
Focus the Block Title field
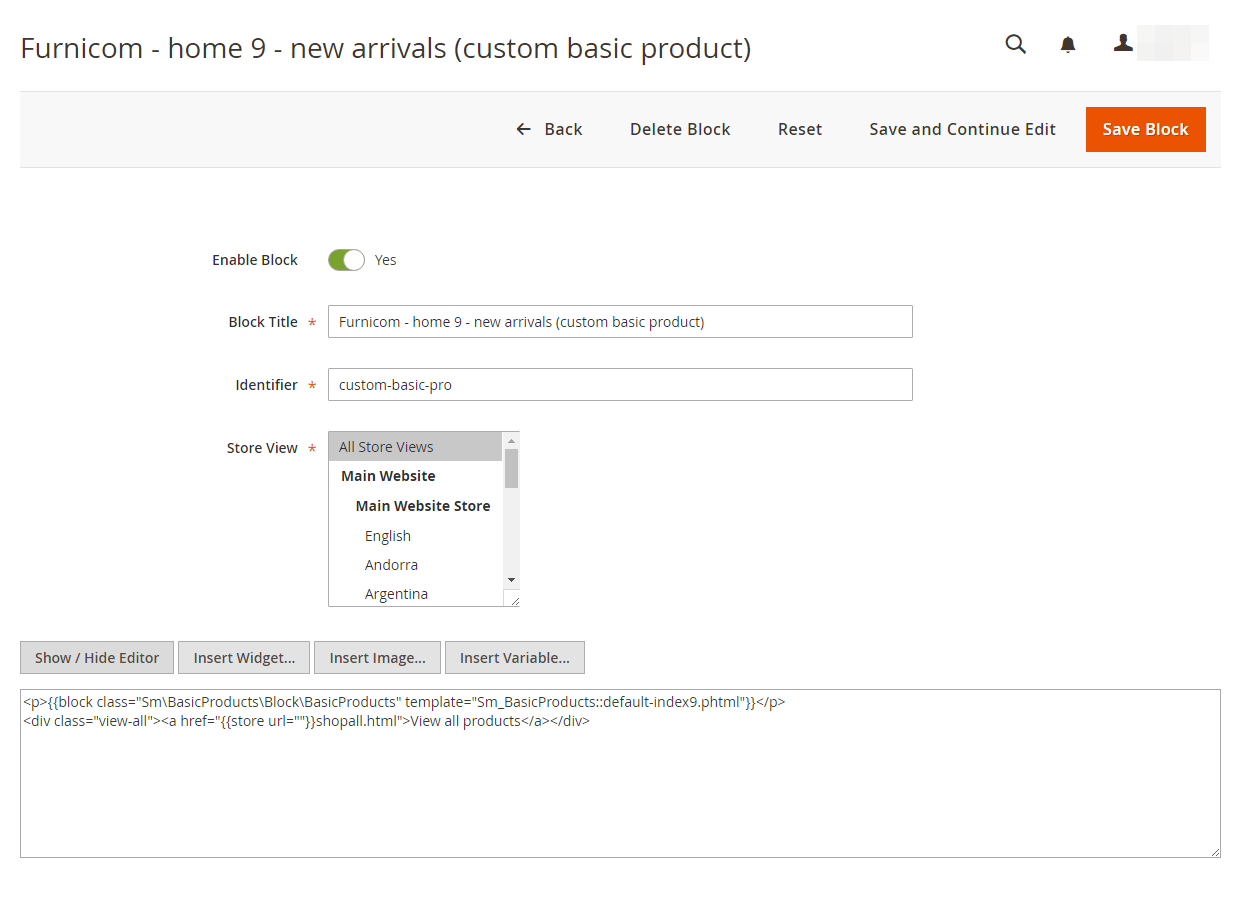coord(620,322)
